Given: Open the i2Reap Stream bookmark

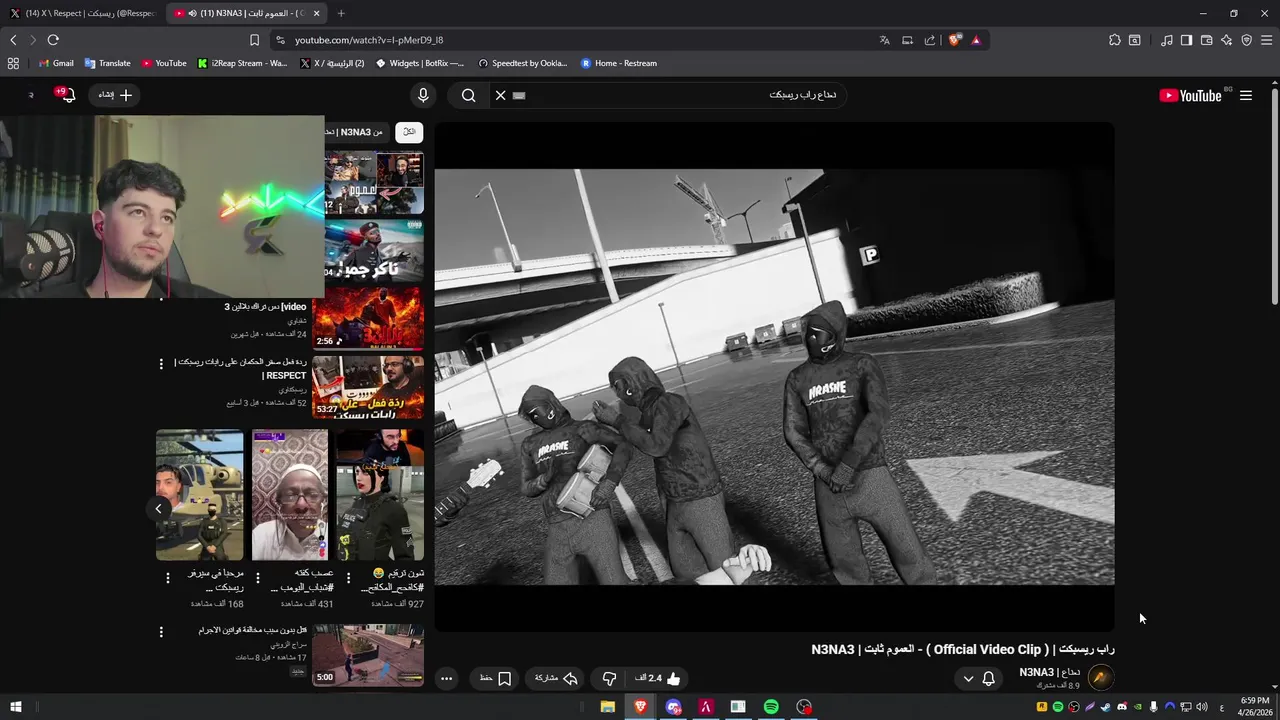Looking at the screenshot, I should point(242,63).
